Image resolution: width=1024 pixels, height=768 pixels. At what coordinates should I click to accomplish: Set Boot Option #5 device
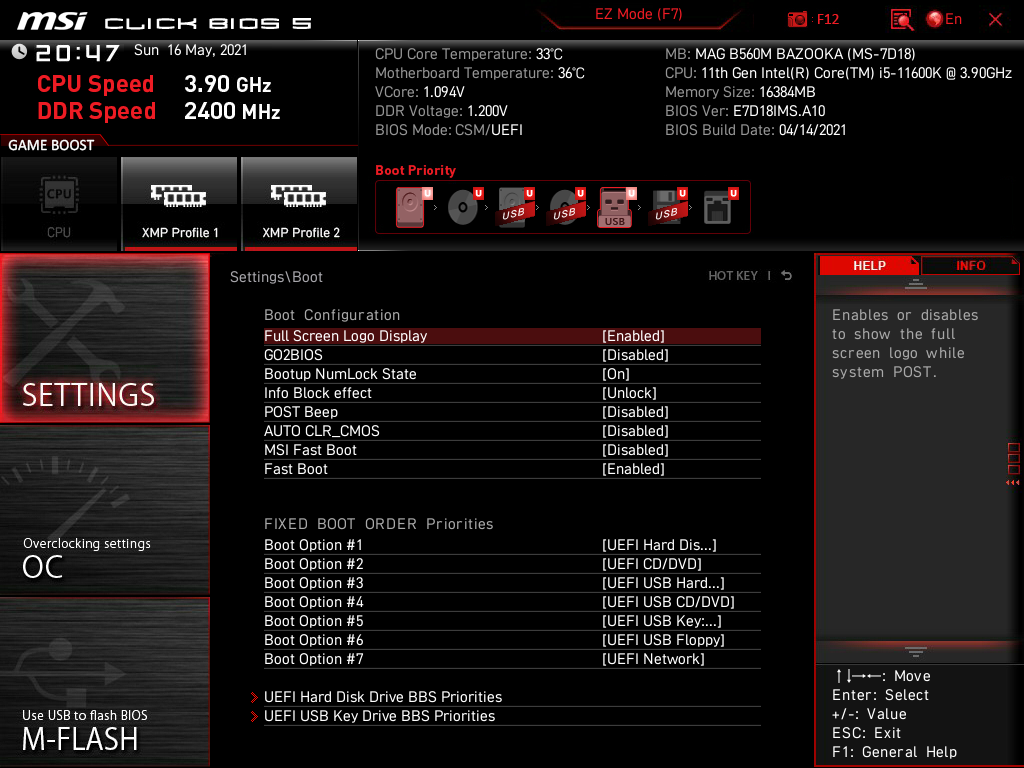[x=512, y=620]
